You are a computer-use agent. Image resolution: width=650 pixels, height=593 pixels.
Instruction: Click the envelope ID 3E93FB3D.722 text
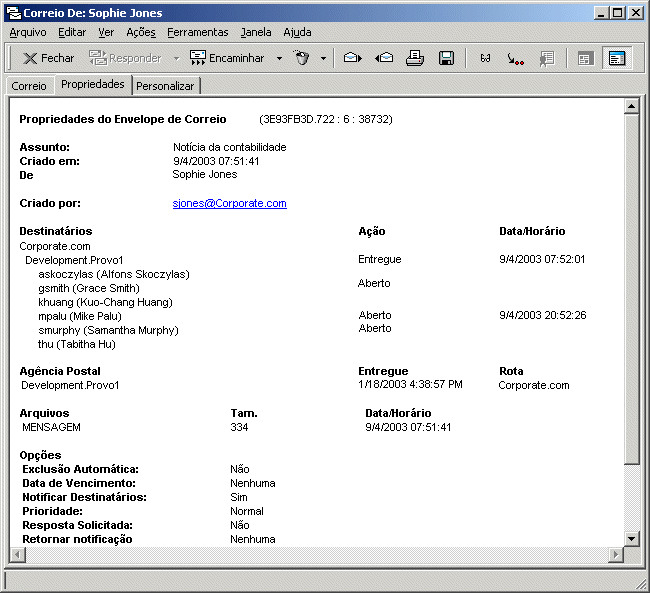[325, 119]
